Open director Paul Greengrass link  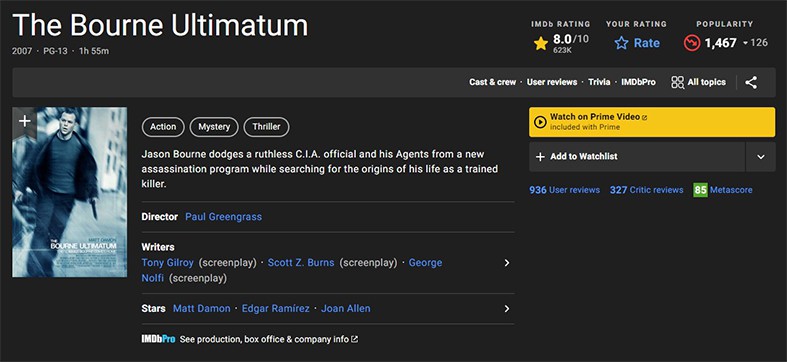(223, 217)
